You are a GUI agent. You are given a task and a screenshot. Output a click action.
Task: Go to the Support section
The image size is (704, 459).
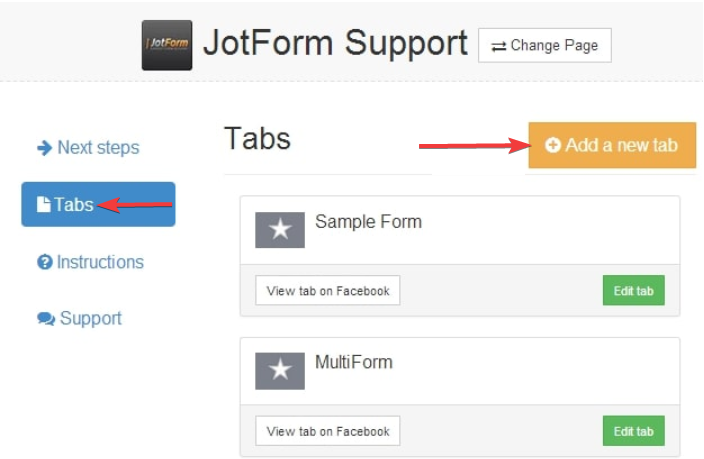point(90,319)
